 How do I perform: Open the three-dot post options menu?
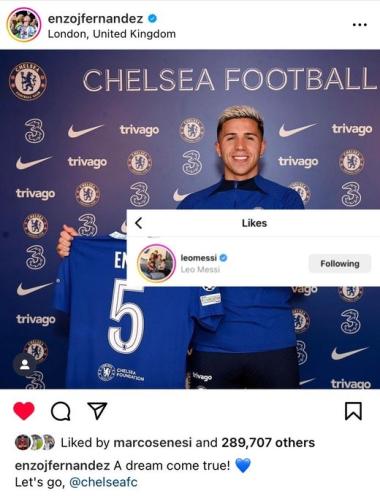pos(360,25)
